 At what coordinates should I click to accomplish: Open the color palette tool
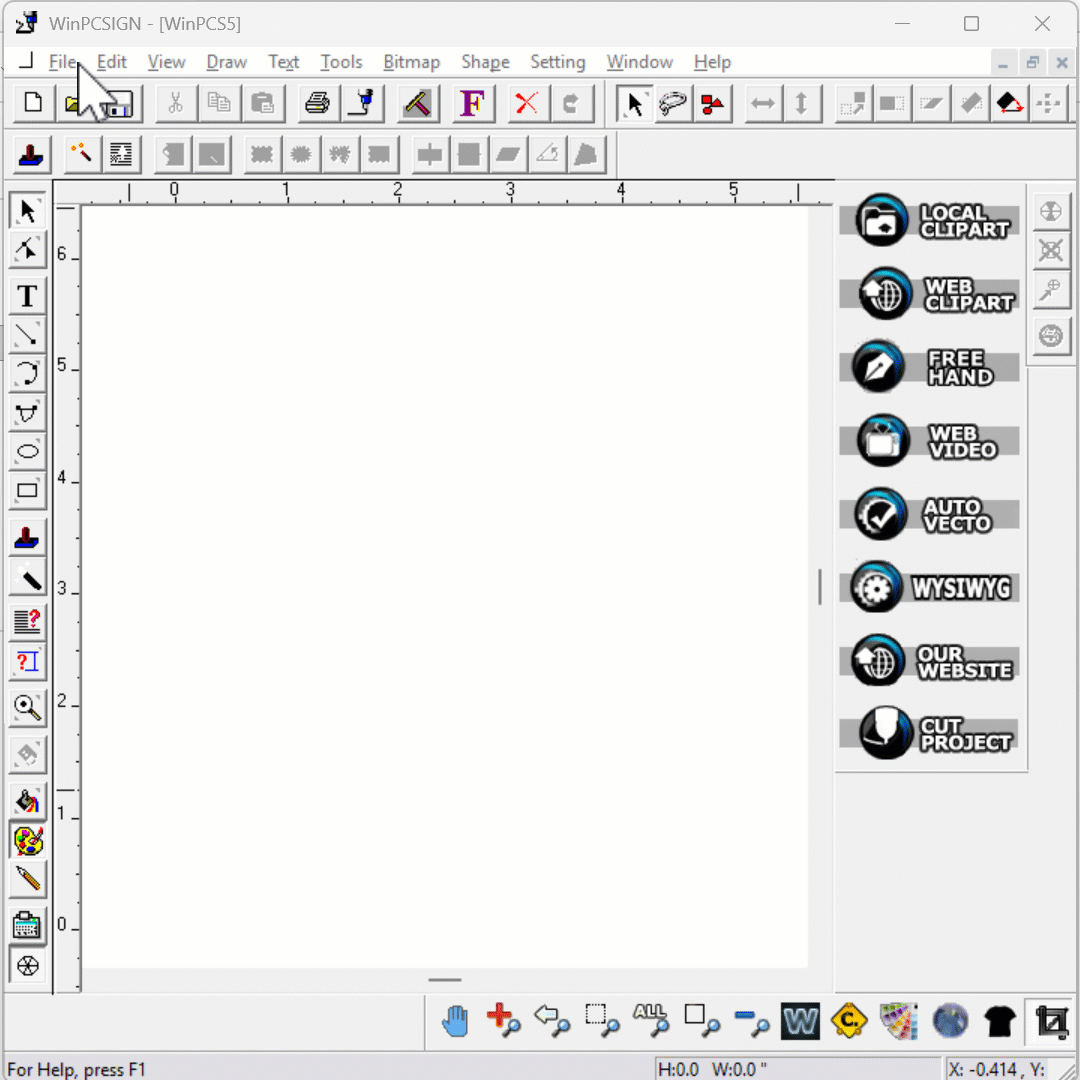point(28,840)
